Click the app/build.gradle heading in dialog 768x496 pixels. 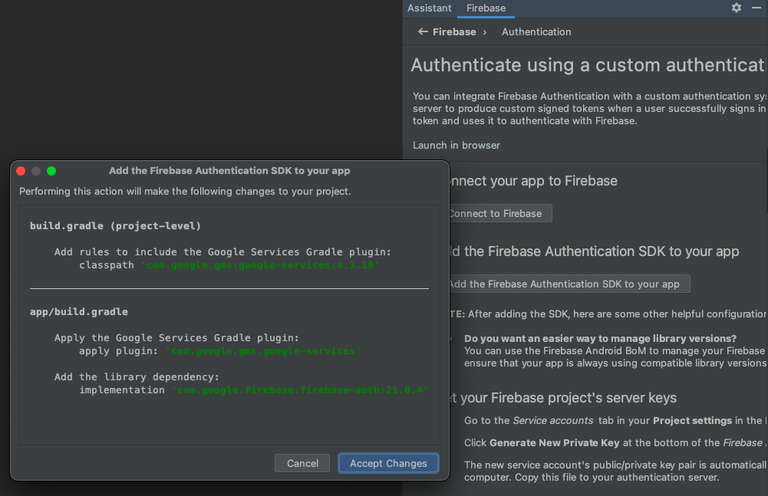click(79, 312)
